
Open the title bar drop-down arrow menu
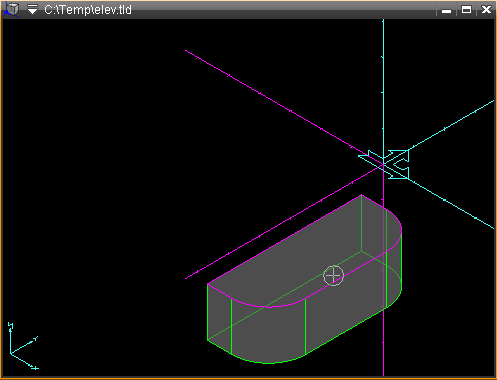[32, 9]
